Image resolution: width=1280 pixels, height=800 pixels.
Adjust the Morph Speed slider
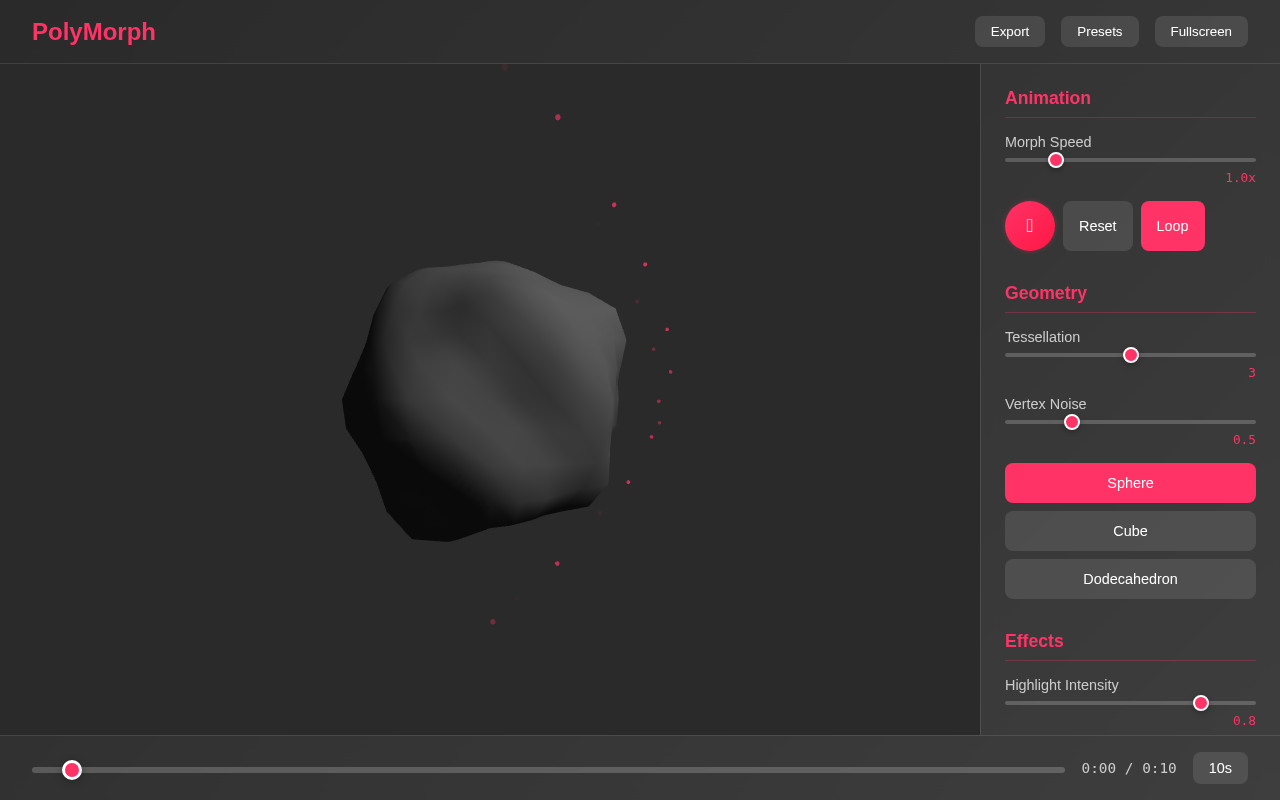1055,160
